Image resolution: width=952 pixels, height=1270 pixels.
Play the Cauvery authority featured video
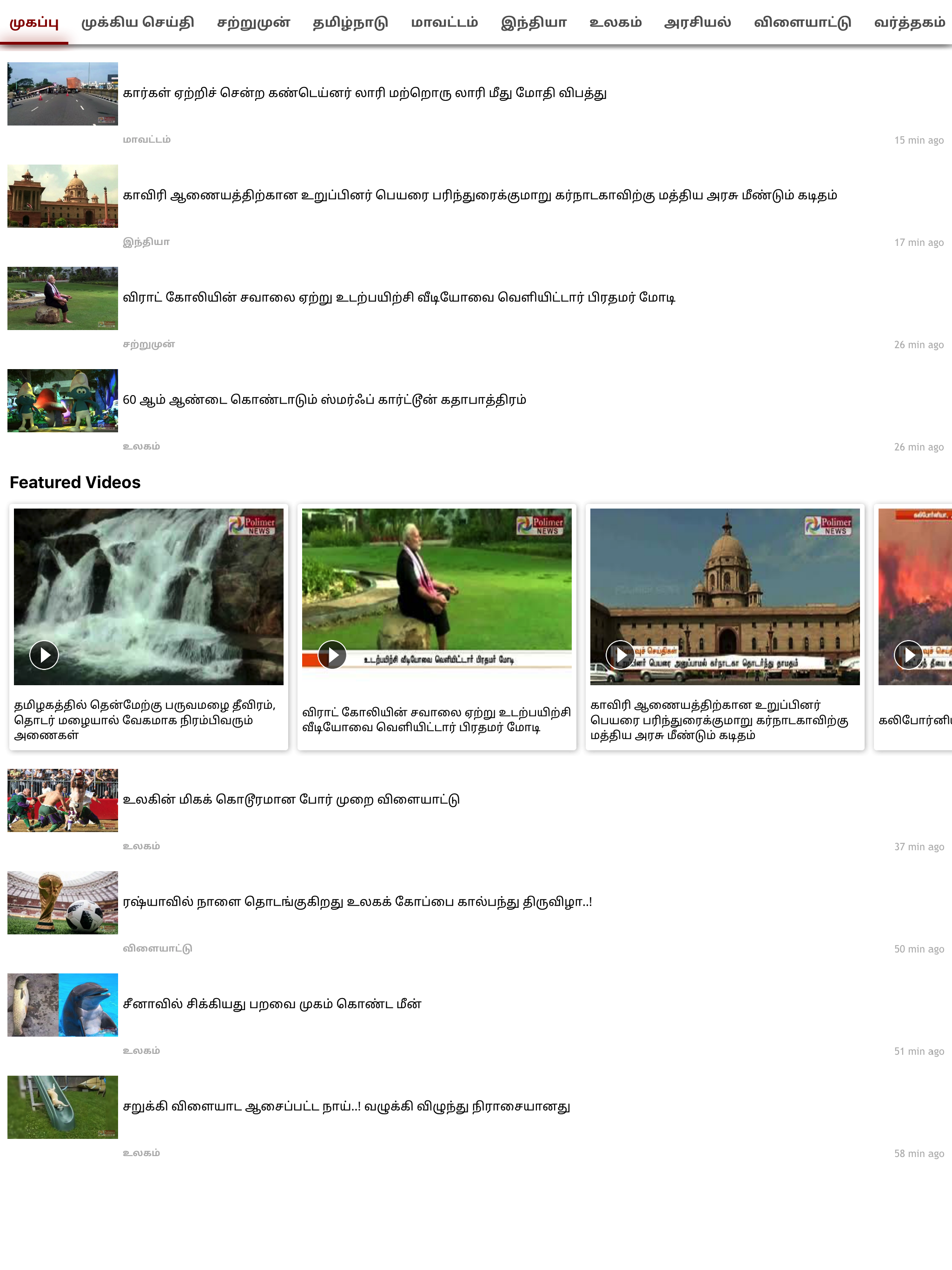click(x=621, y=655)
